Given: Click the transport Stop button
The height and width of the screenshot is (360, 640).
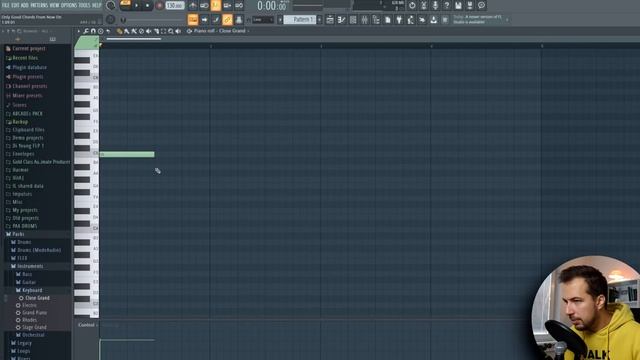Looking at the screenshot, I should pos(147,5).
